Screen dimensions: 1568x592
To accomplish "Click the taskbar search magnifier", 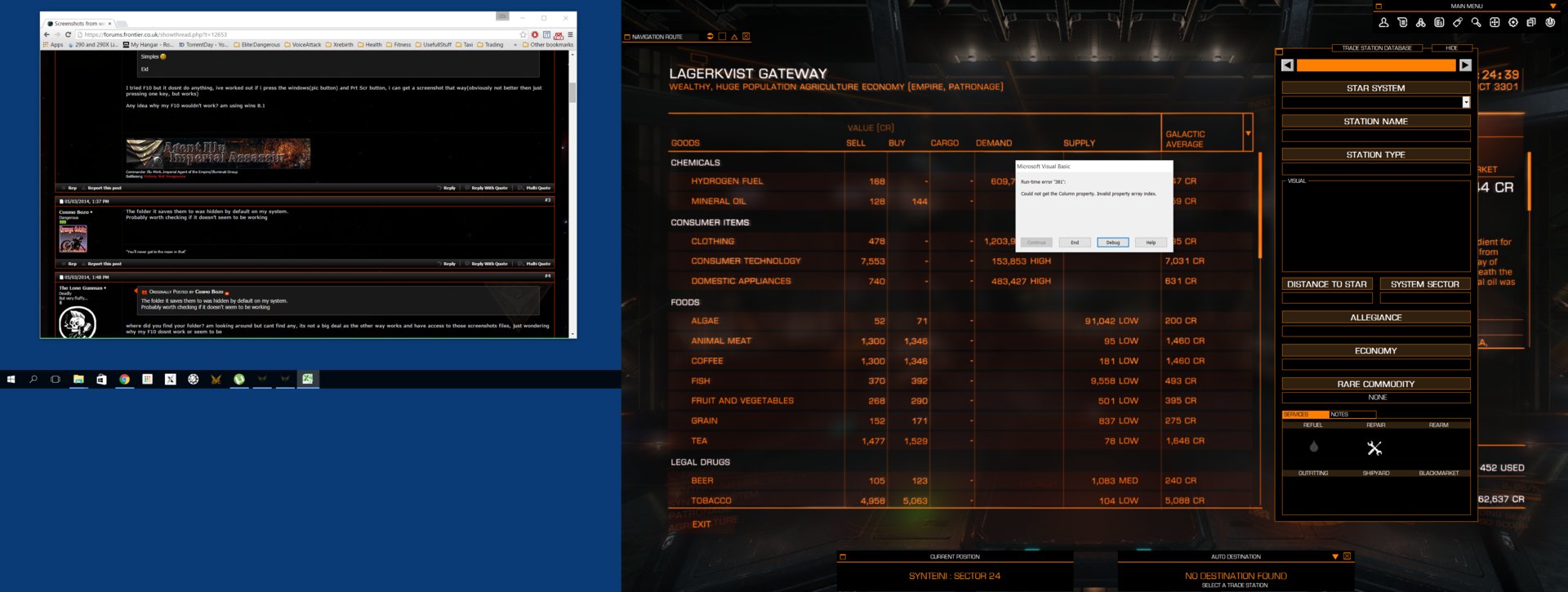I will [33, 379].
